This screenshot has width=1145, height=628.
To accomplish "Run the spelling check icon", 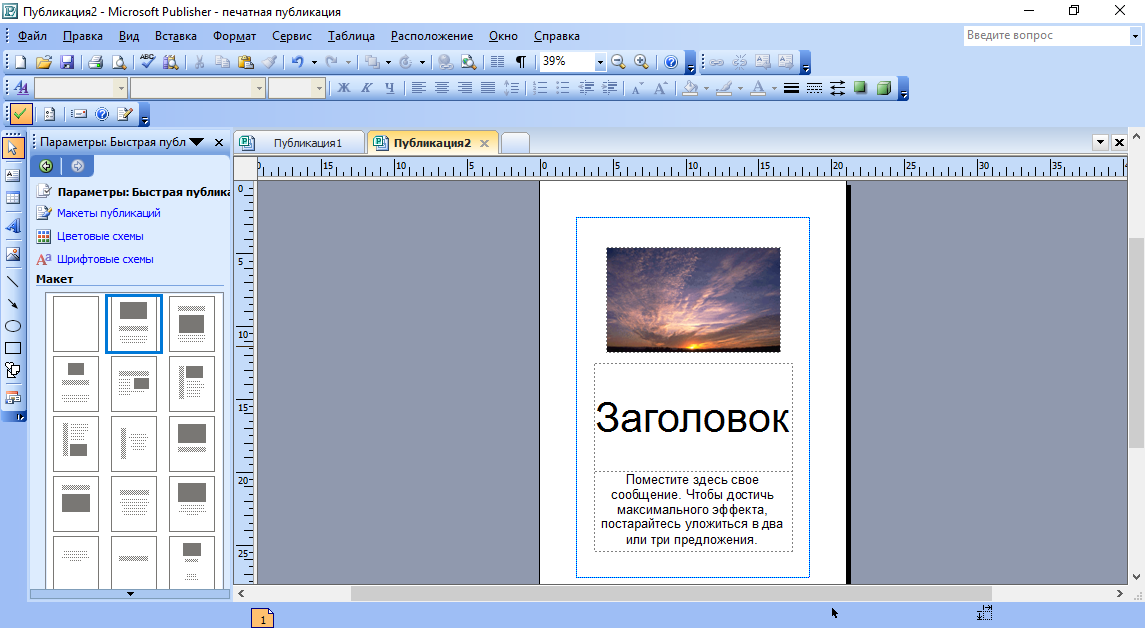I will [148, 62].
